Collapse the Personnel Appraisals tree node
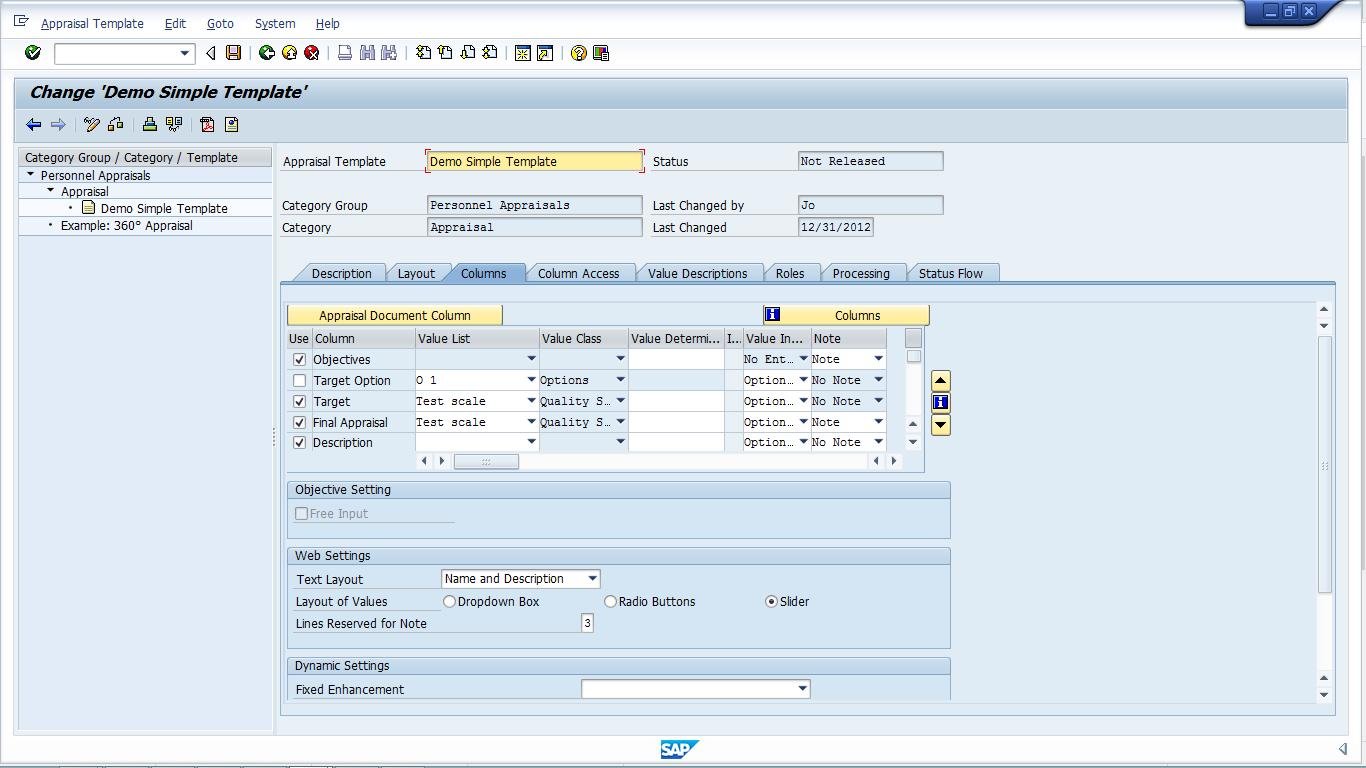 [x=31, y=175]
